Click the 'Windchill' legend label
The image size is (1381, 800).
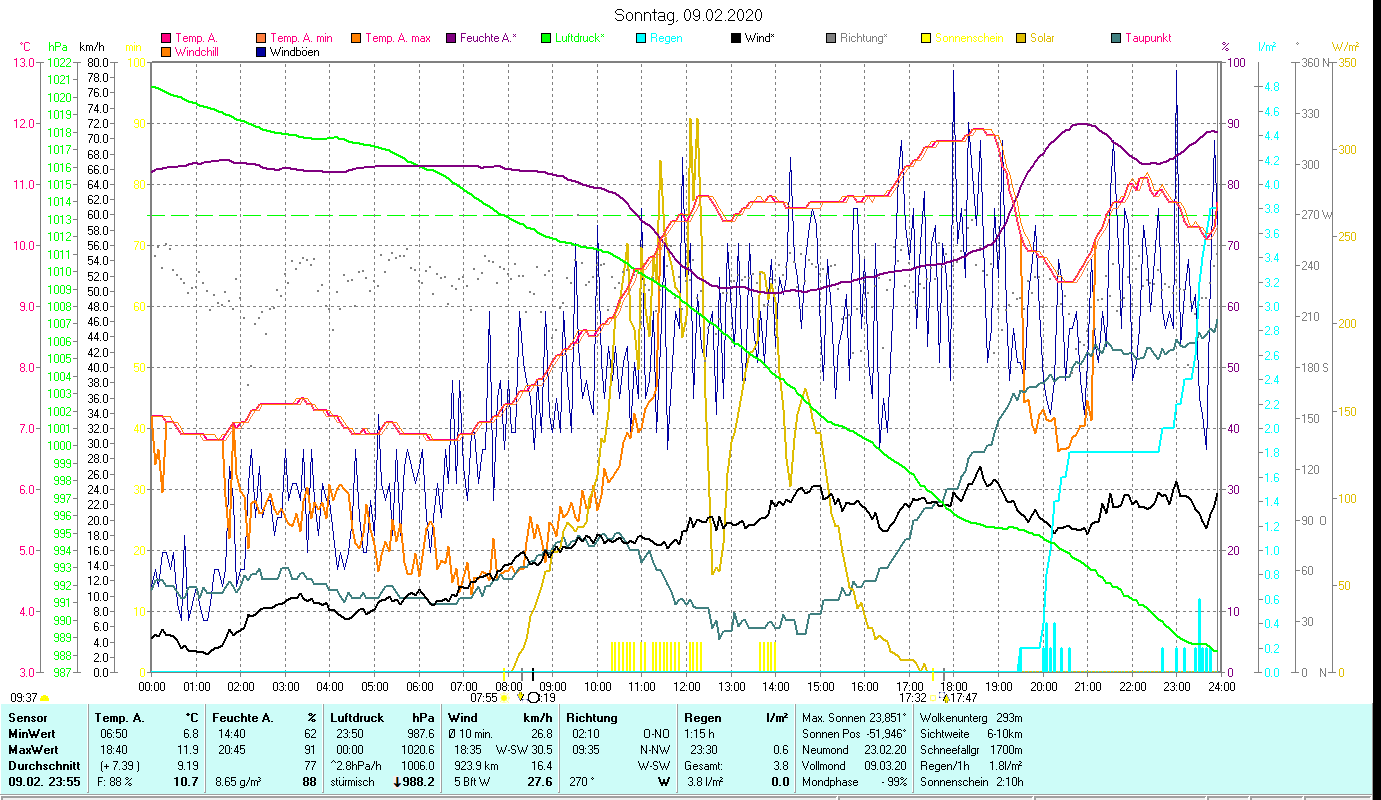pos(196,51)
